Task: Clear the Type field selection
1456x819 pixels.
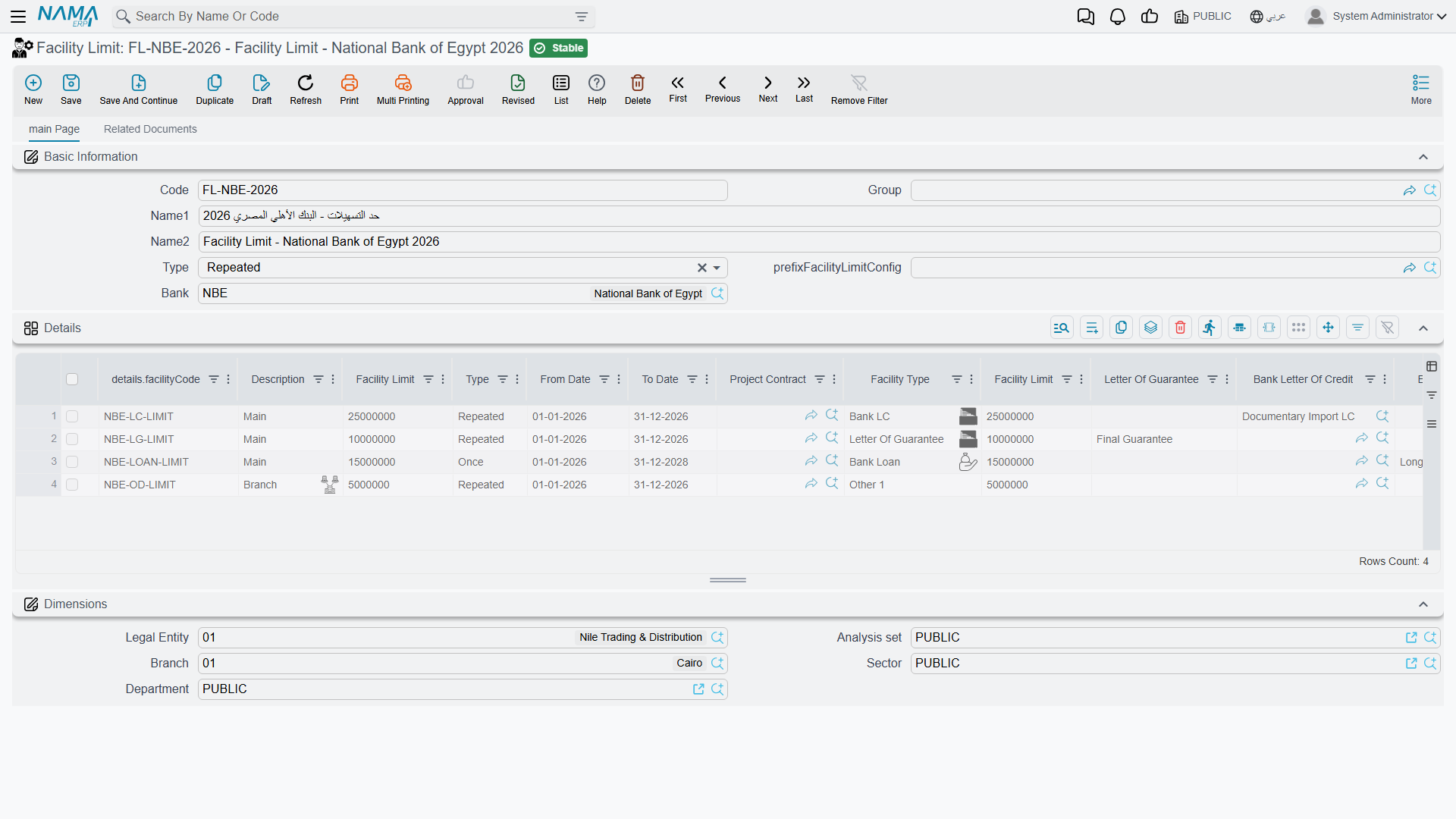Action: coord(702,268)
